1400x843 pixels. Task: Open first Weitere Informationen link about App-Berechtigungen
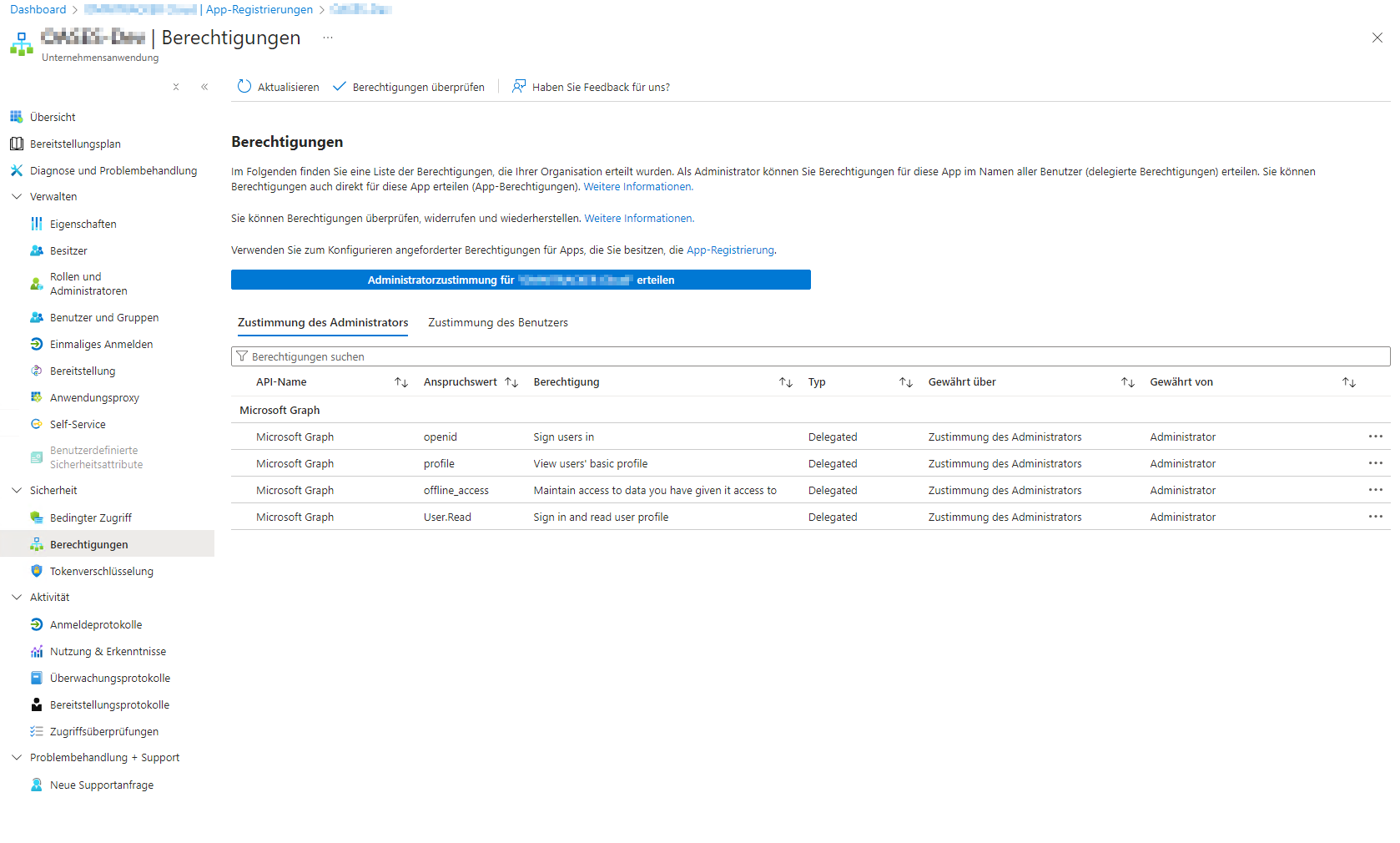637,187
